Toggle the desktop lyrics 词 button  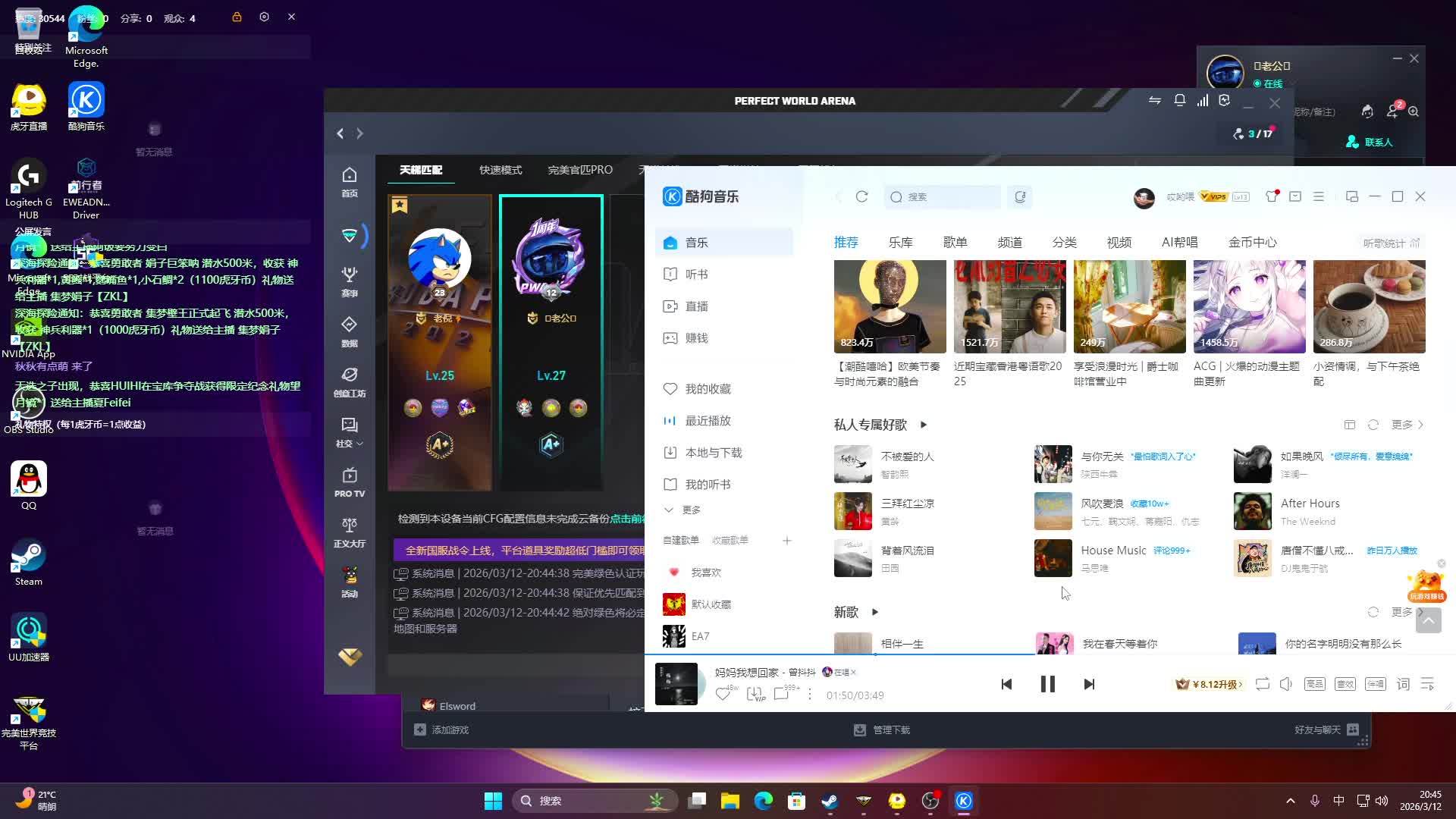click(x=1403, y=684)
